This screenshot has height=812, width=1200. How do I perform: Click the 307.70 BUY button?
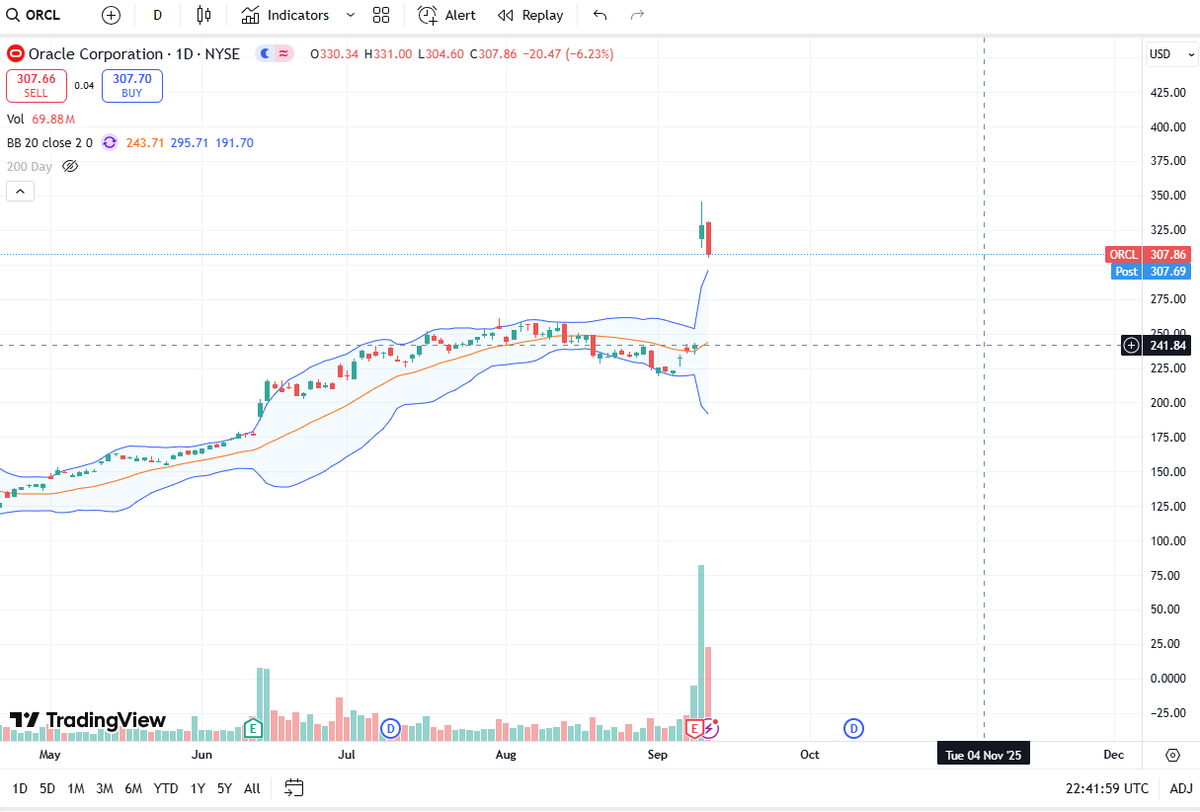131,86
